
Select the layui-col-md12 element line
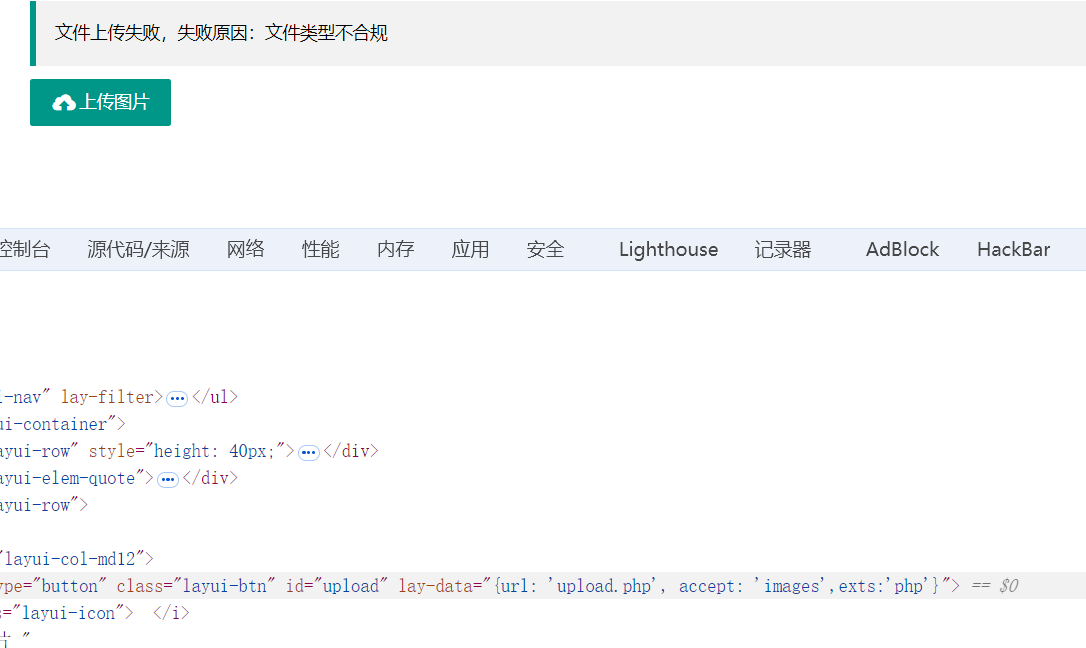tap(78, 559)
